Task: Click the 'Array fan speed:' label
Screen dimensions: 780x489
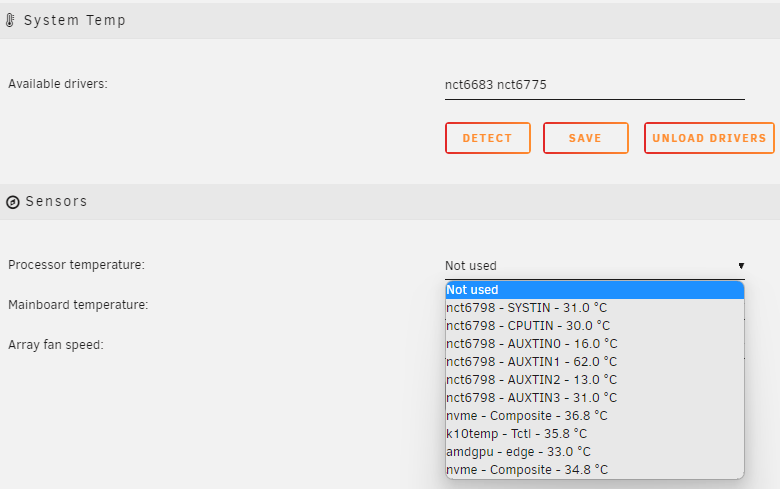Action: point(56,345)
